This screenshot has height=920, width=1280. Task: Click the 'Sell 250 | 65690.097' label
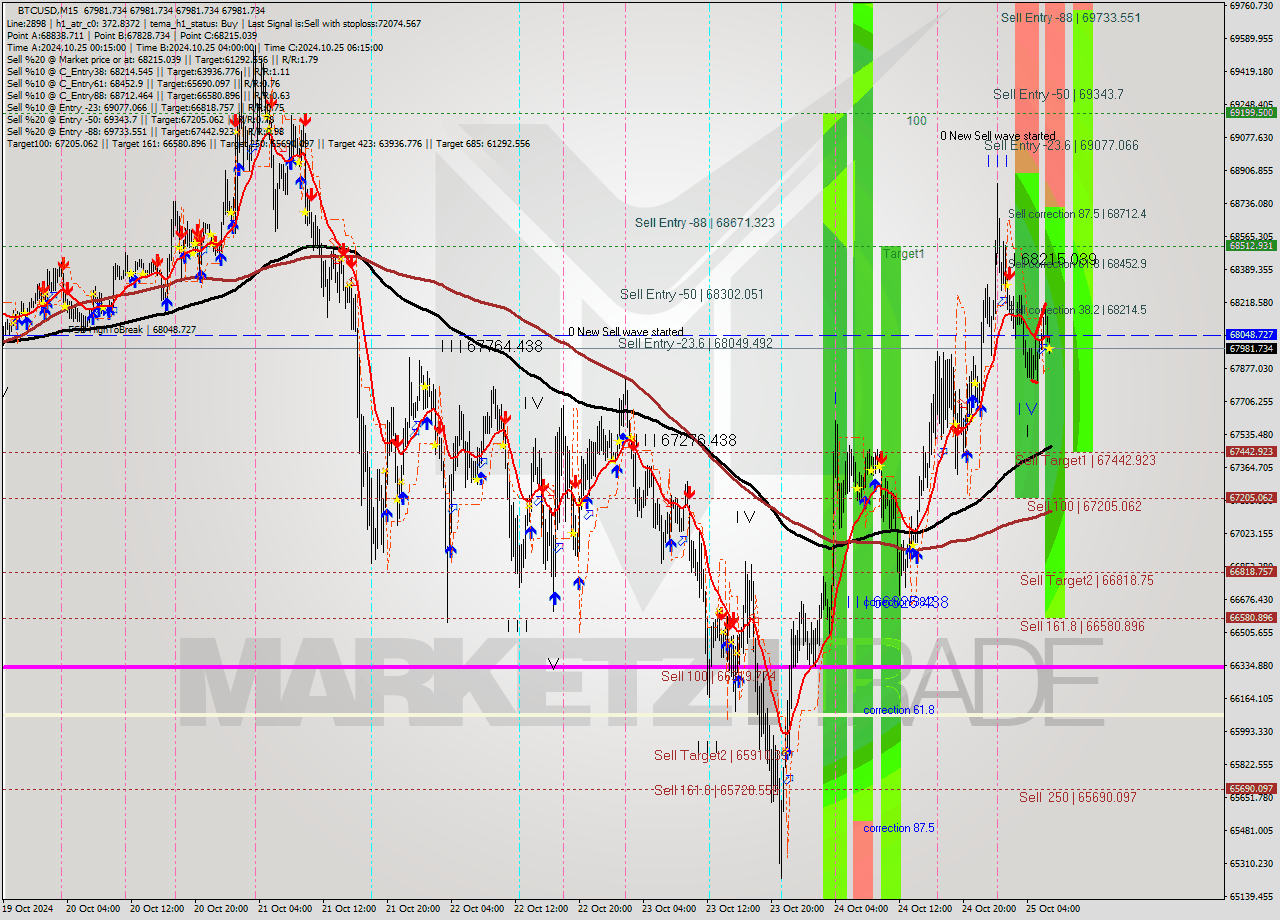[1078, 797]
